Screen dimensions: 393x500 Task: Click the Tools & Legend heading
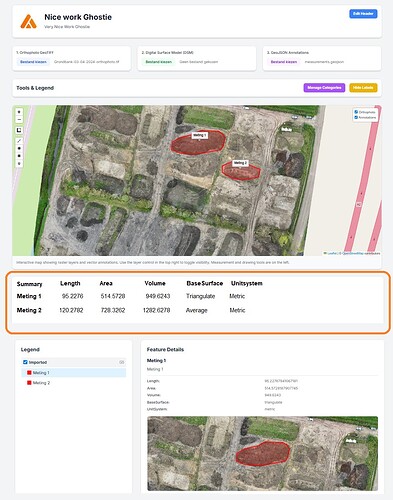pos(35,88)
